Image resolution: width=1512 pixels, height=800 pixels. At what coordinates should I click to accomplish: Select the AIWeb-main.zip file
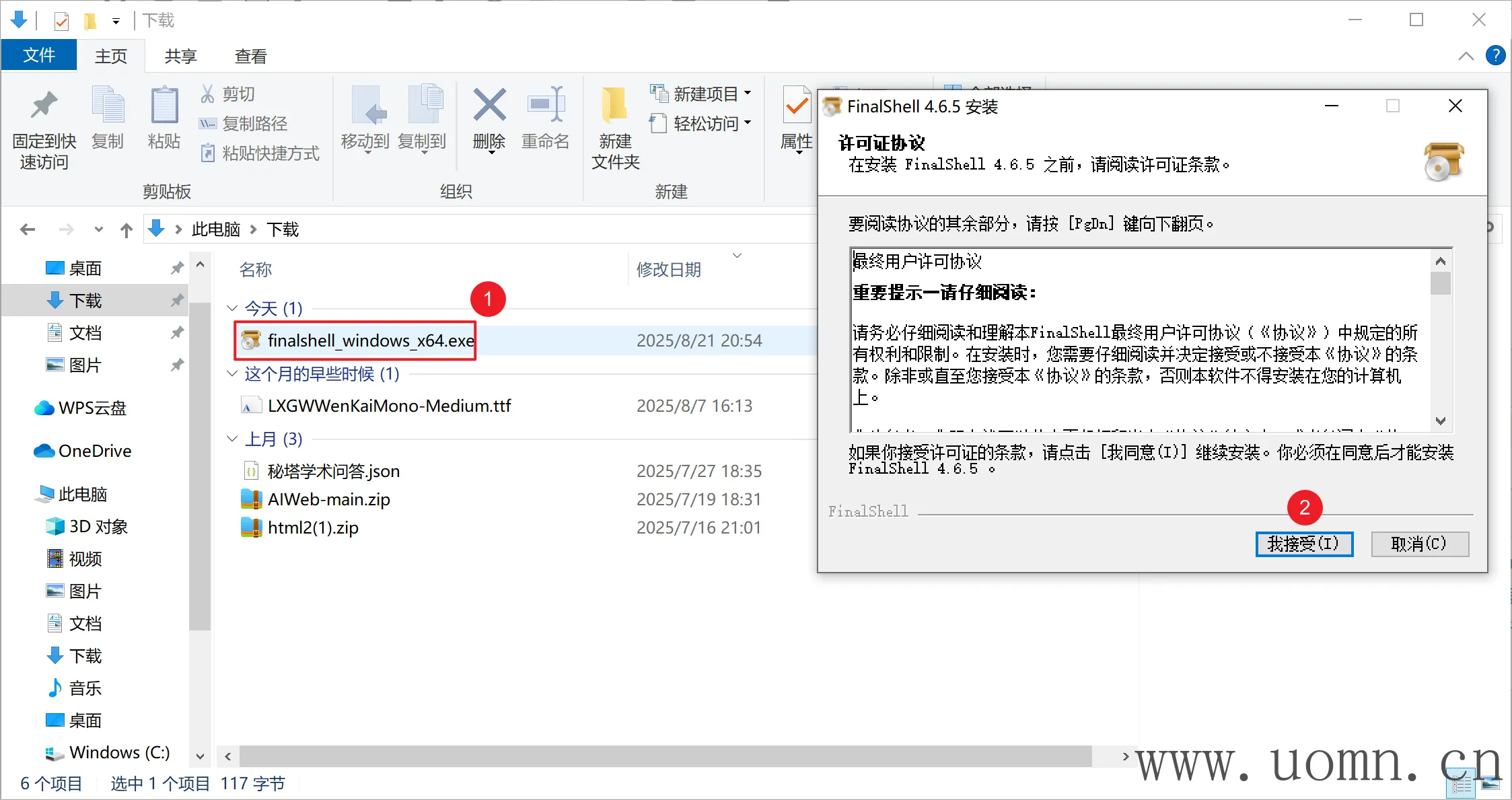pyautogui.click(x=328, y=499)
